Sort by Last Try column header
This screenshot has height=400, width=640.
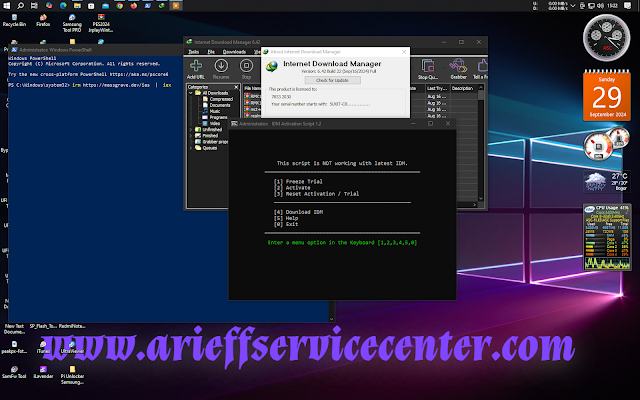437,88
